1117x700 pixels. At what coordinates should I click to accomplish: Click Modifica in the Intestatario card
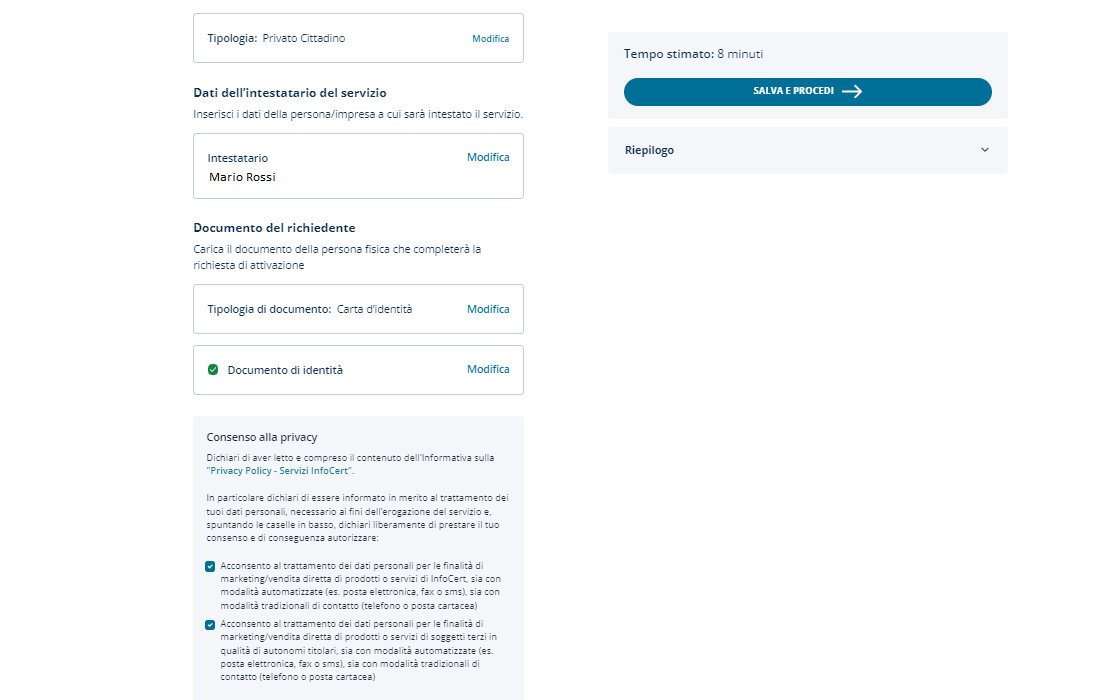(x=488, y=157)
